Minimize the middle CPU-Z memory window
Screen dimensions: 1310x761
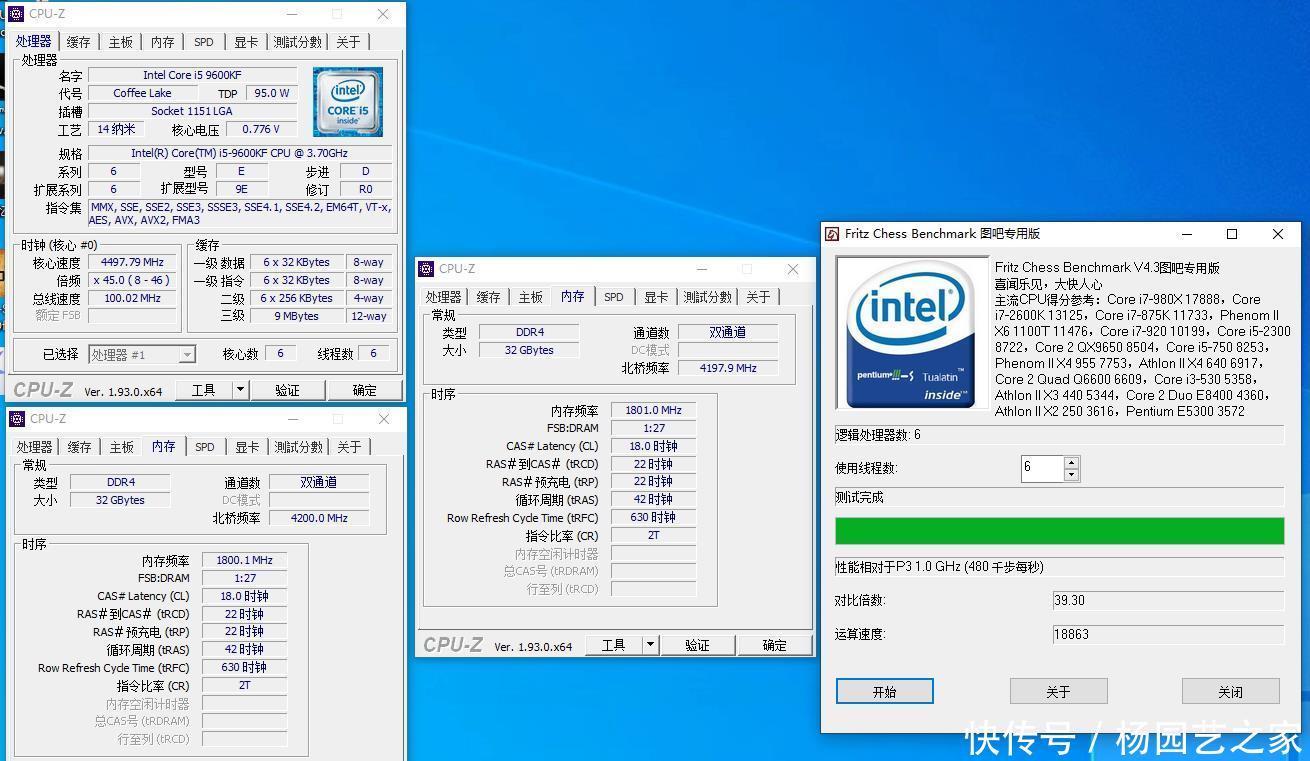pos(702,269)
